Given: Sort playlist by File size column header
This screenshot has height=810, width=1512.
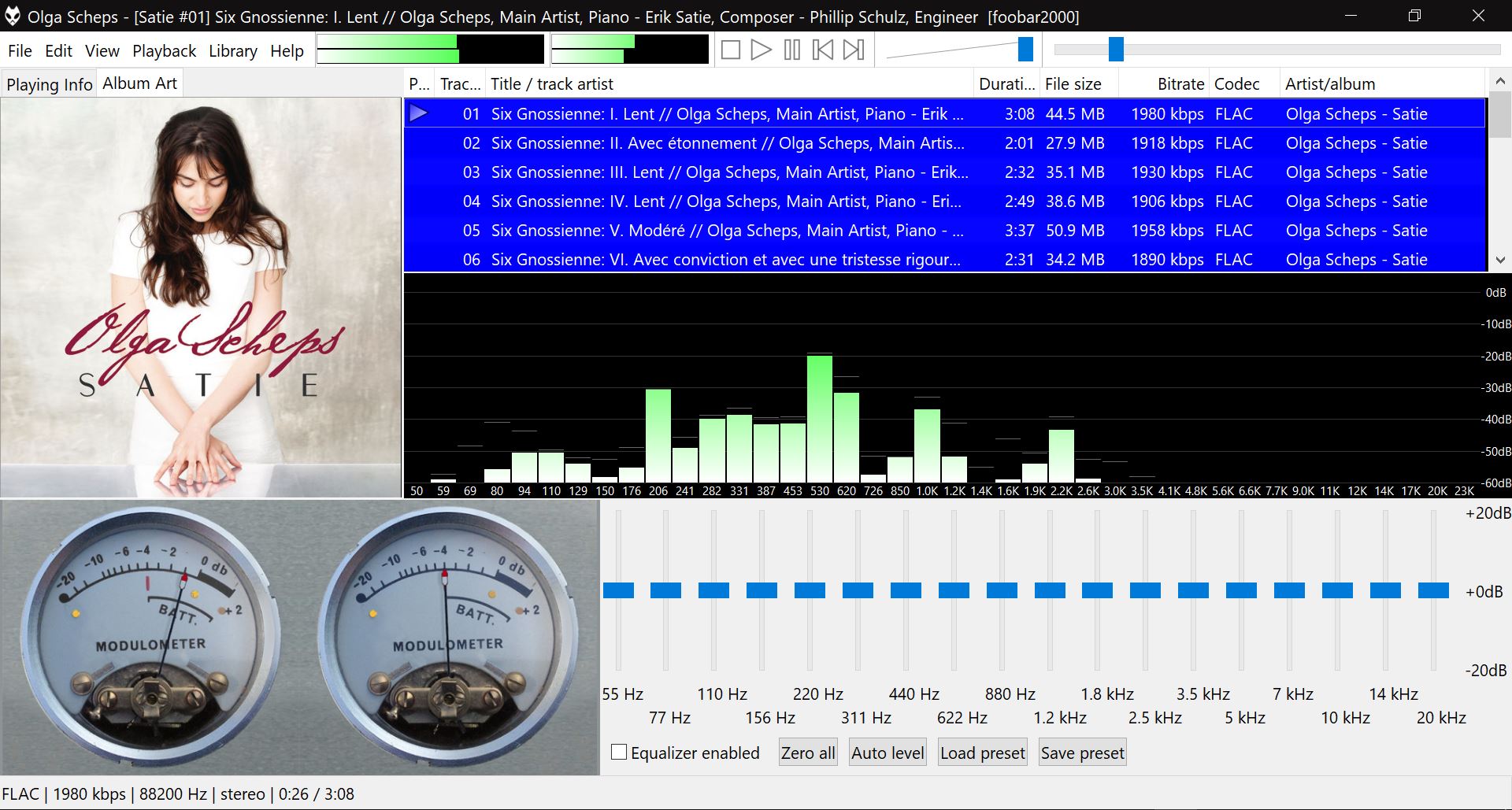Looking at the screenshot, I should (x=1079, y=84).
